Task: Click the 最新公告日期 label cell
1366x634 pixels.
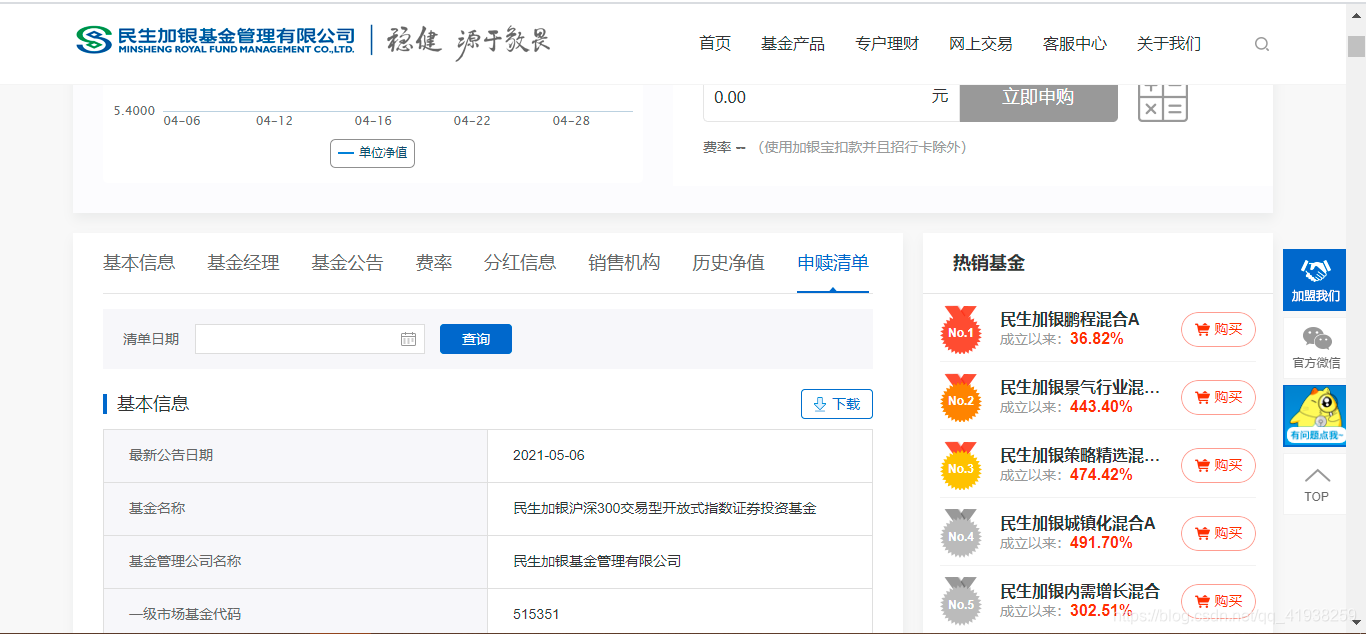Action: [x=295, y=456]
